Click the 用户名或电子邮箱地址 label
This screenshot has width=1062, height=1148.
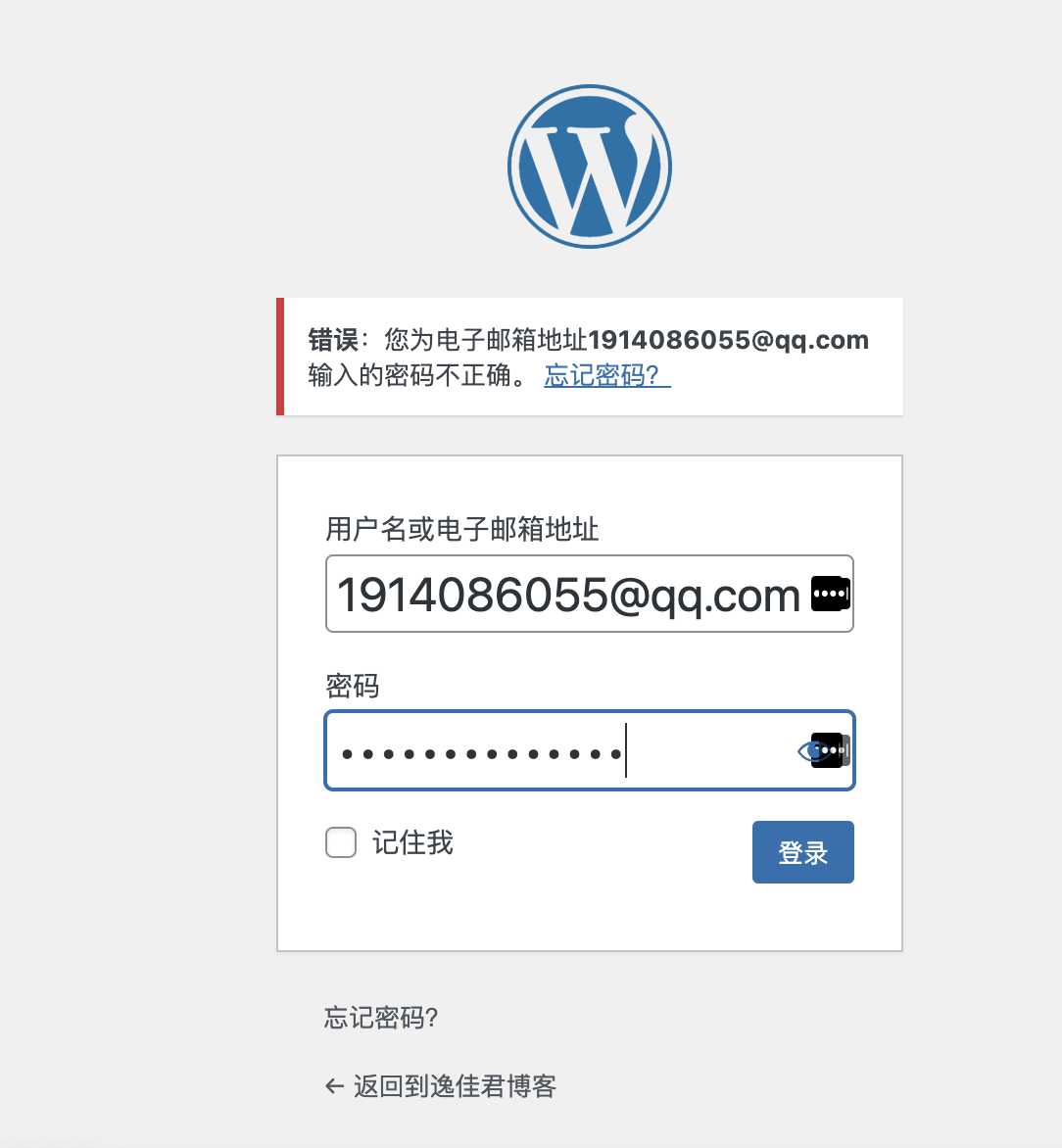(x=462, y=529)
